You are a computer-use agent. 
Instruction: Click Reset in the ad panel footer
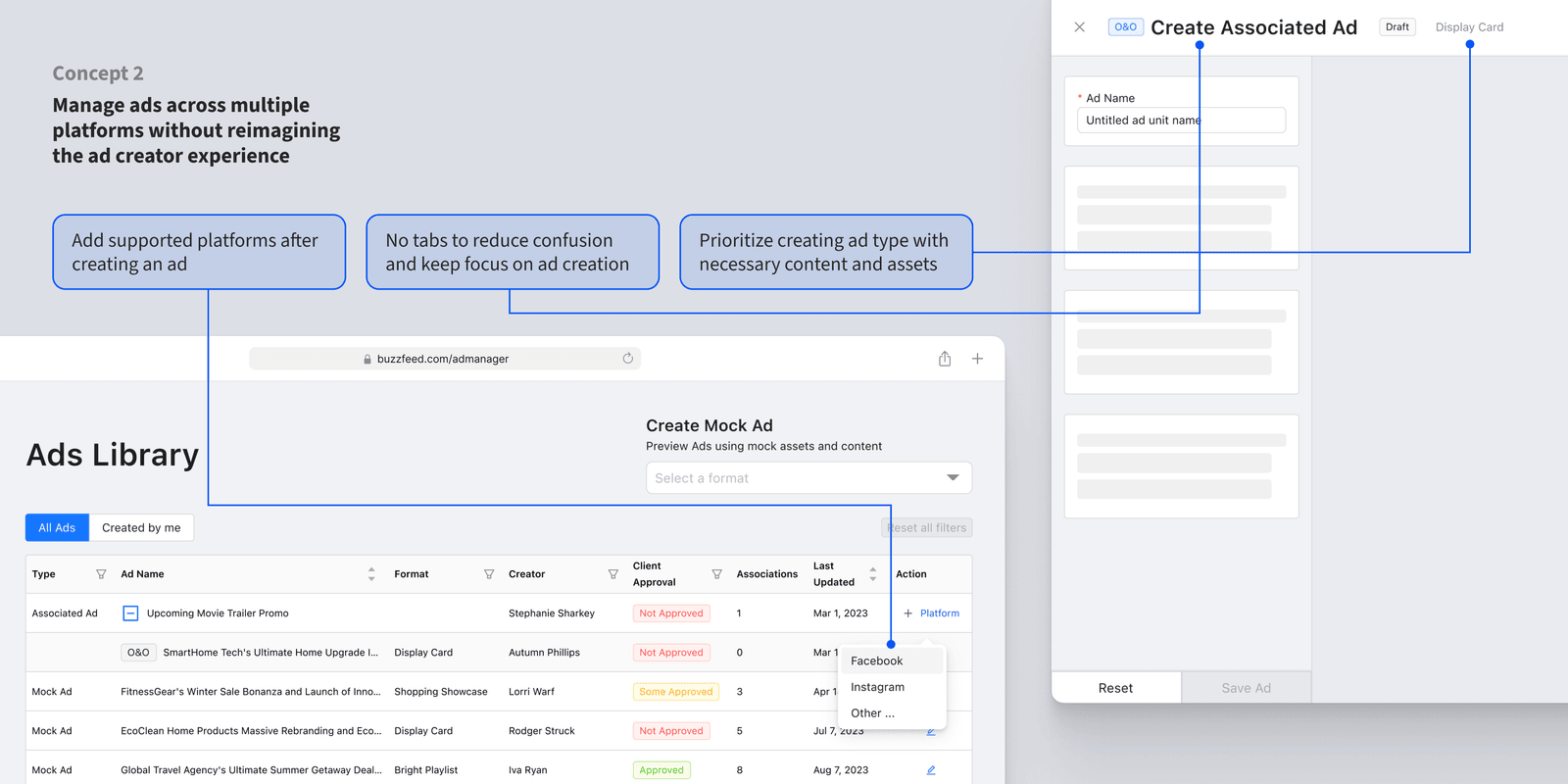pyautogui.click(x=1115, y=688)
